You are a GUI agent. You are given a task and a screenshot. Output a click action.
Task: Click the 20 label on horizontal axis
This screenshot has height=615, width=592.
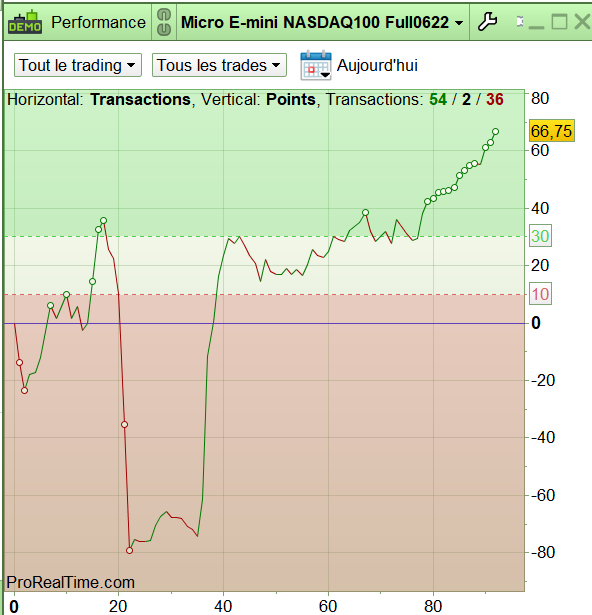coord(118,606)
